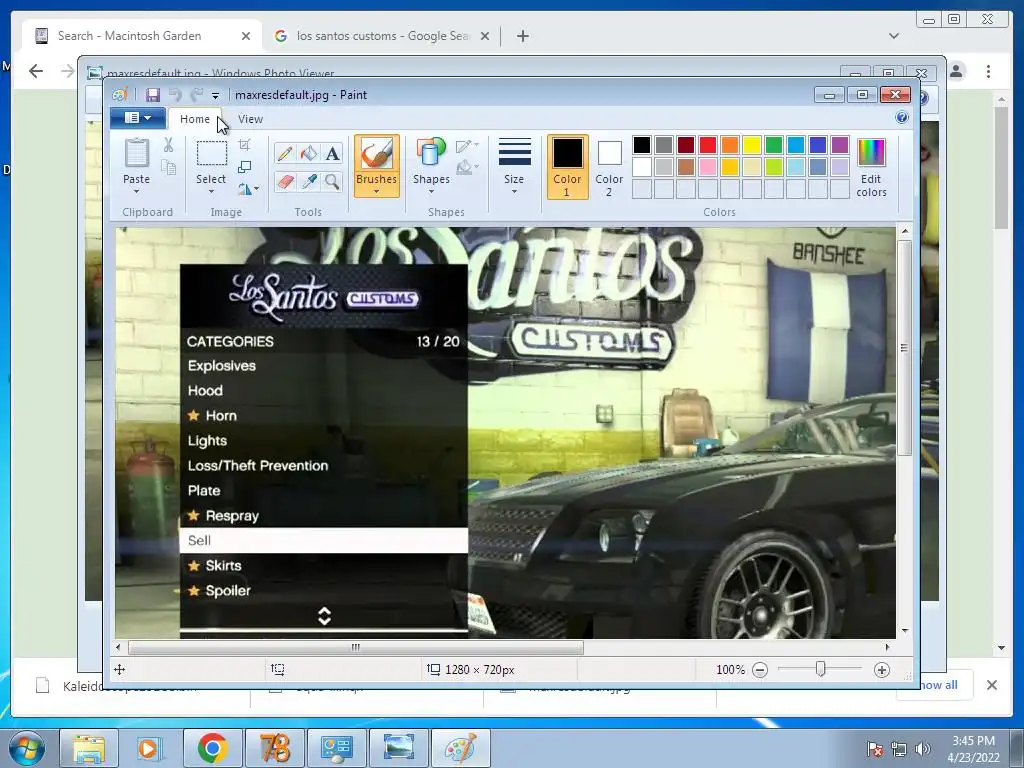Image resolution: width=1024 pixels, height=768 pixels.
Task: Click the volume speaker tray icon
Action: pyautogui.click(x=922, y=748)
